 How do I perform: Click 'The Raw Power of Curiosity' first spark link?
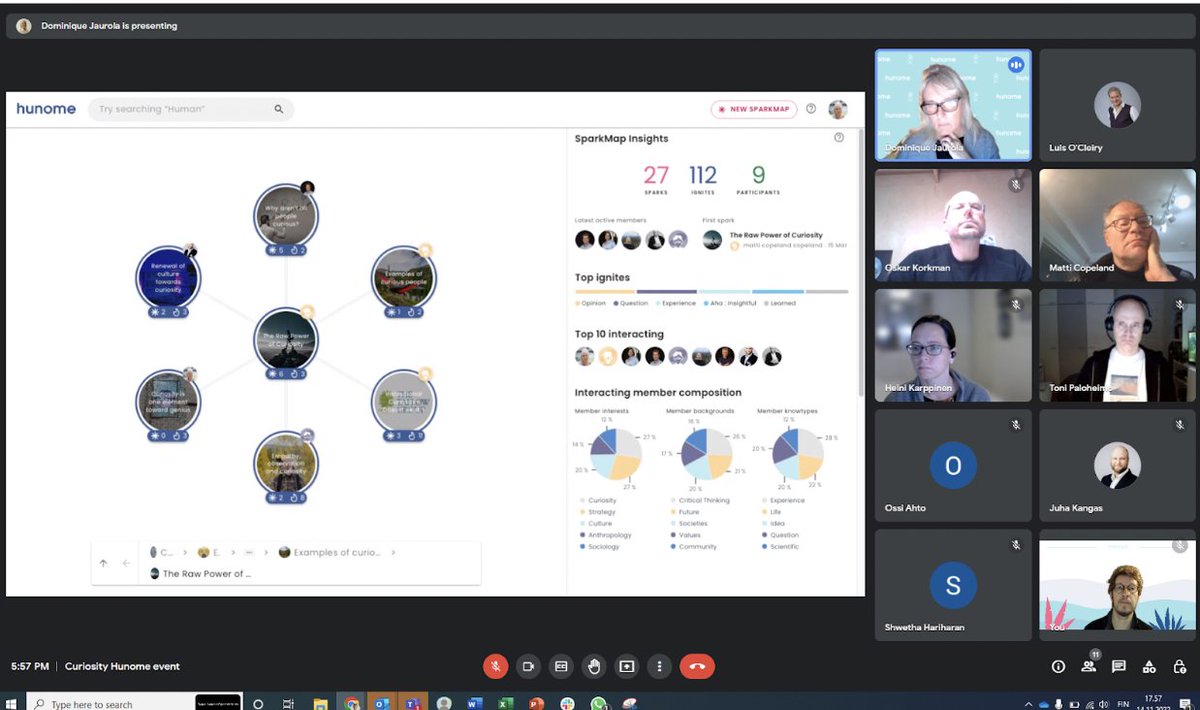pyautogui.click(x=776, y=235)
